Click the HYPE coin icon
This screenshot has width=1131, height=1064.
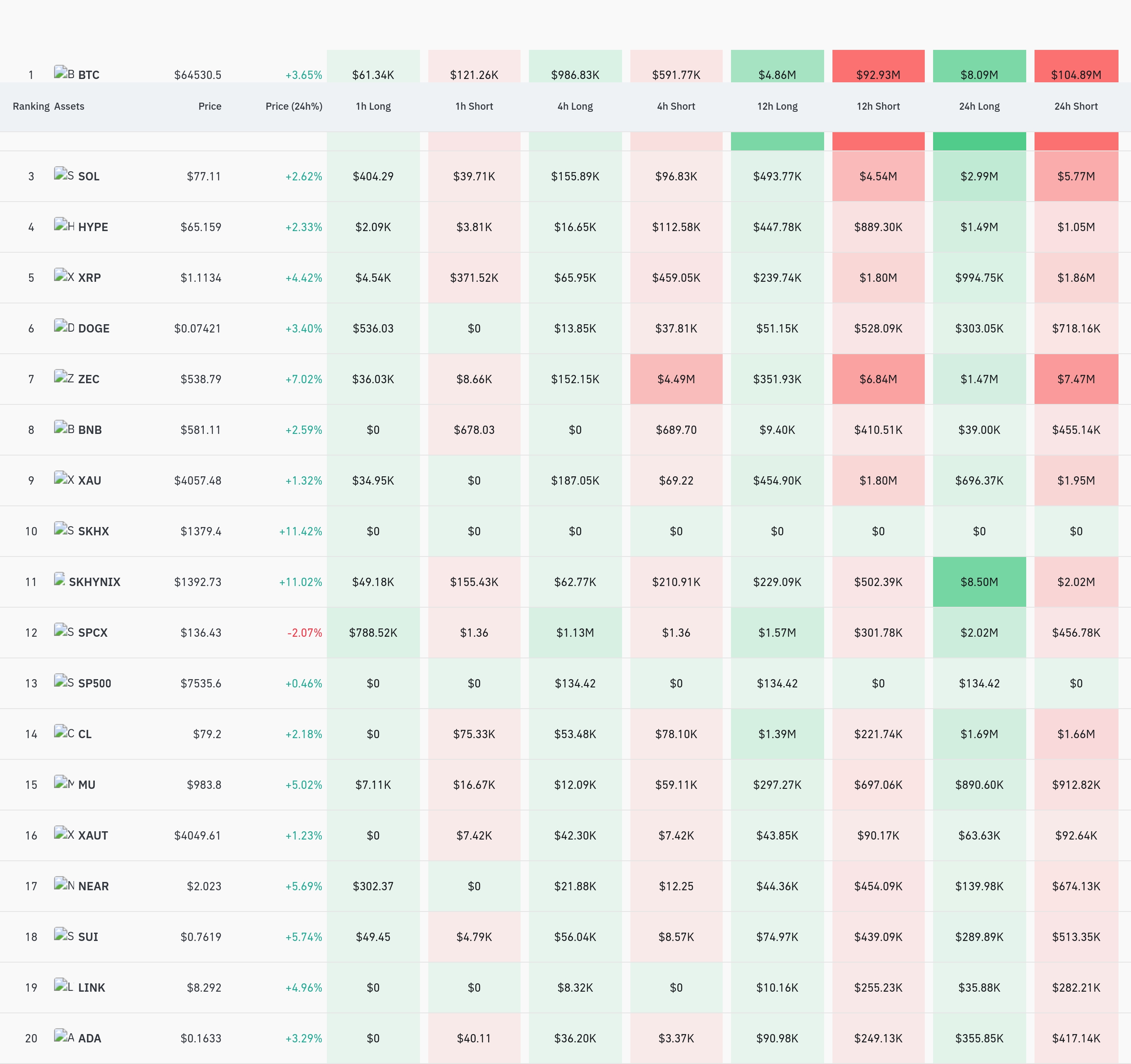pos(64,225)
